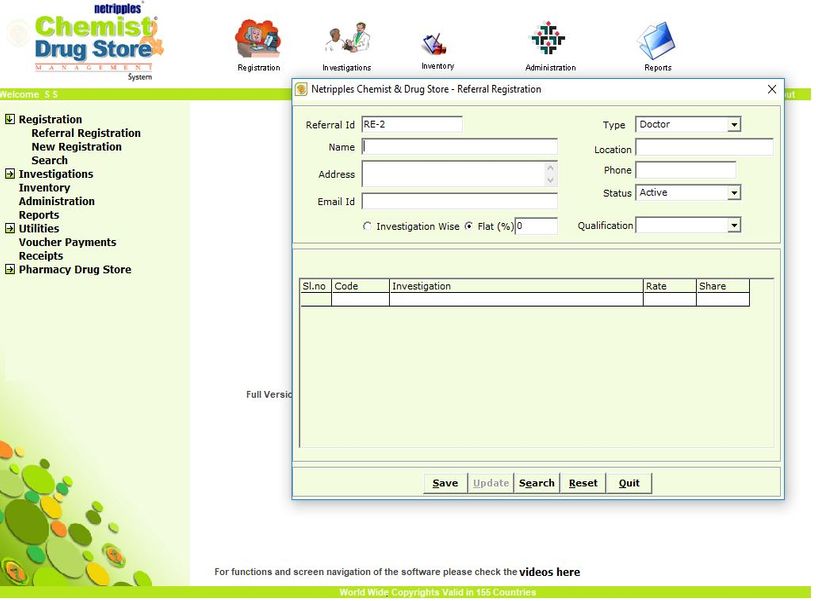Focus the Address text area
816x601 pixels.
[x=453, y=174]
